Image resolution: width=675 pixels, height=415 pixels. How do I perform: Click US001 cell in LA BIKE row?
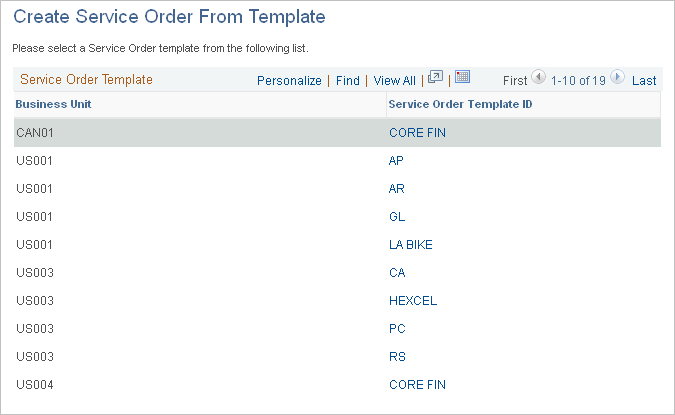click(34, 245)
